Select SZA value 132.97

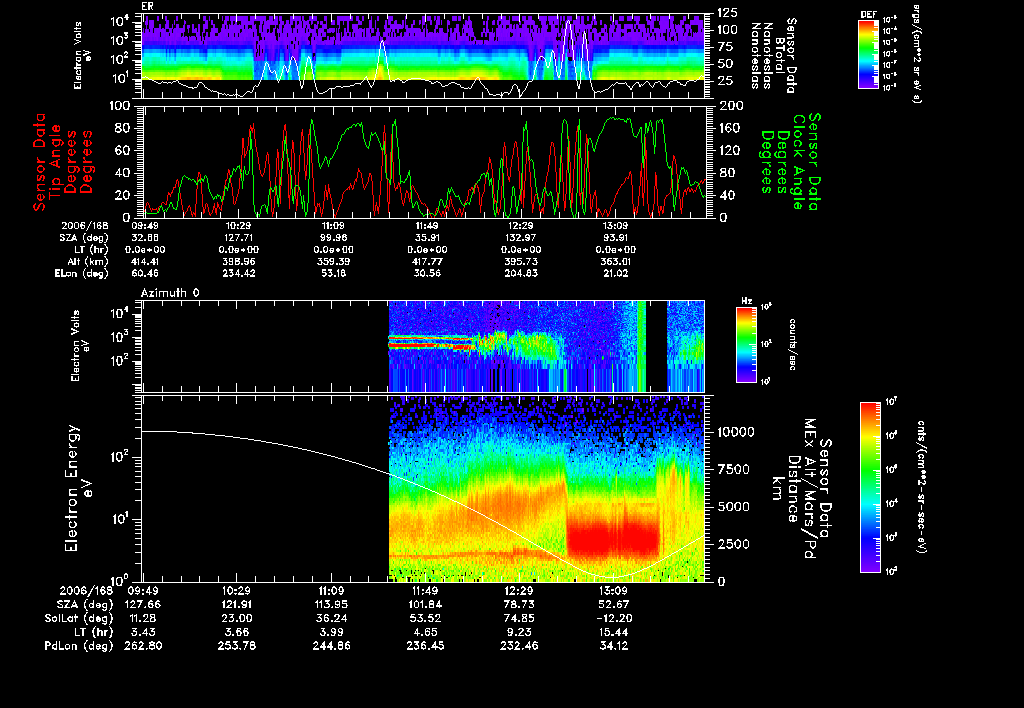pos(520,238)
